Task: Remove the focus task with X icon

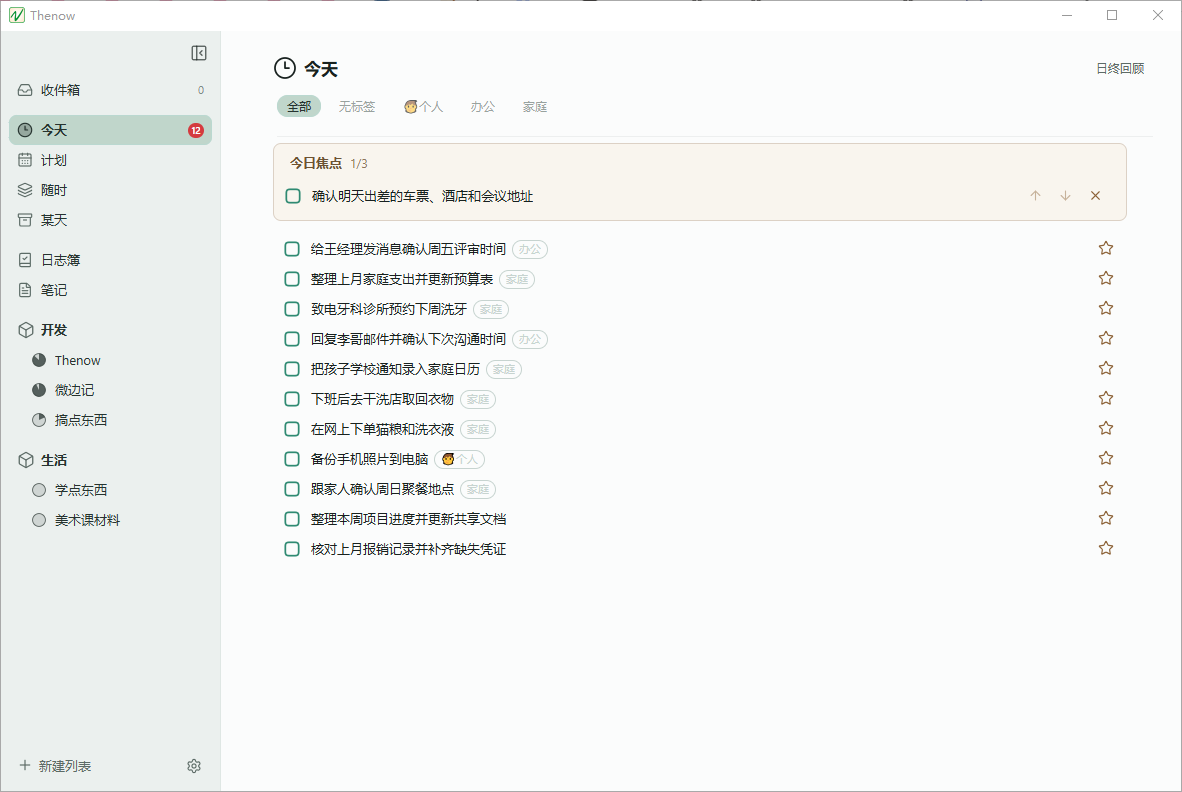Action: coord(1095,196)
